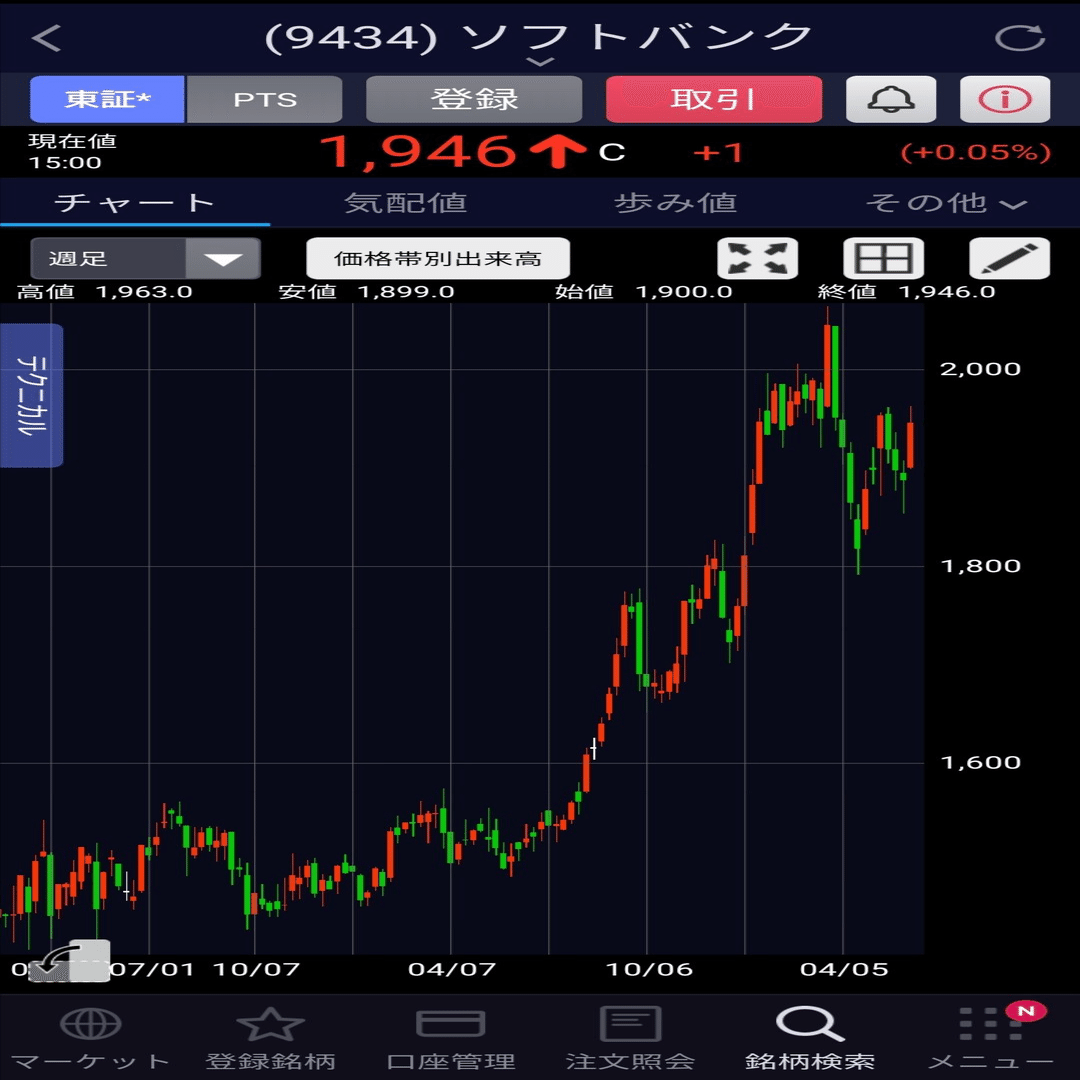This screenshot has height=1080, width=1080.
Task: Tap the 1,800 price axis label
Action: [x=980, y=565]
